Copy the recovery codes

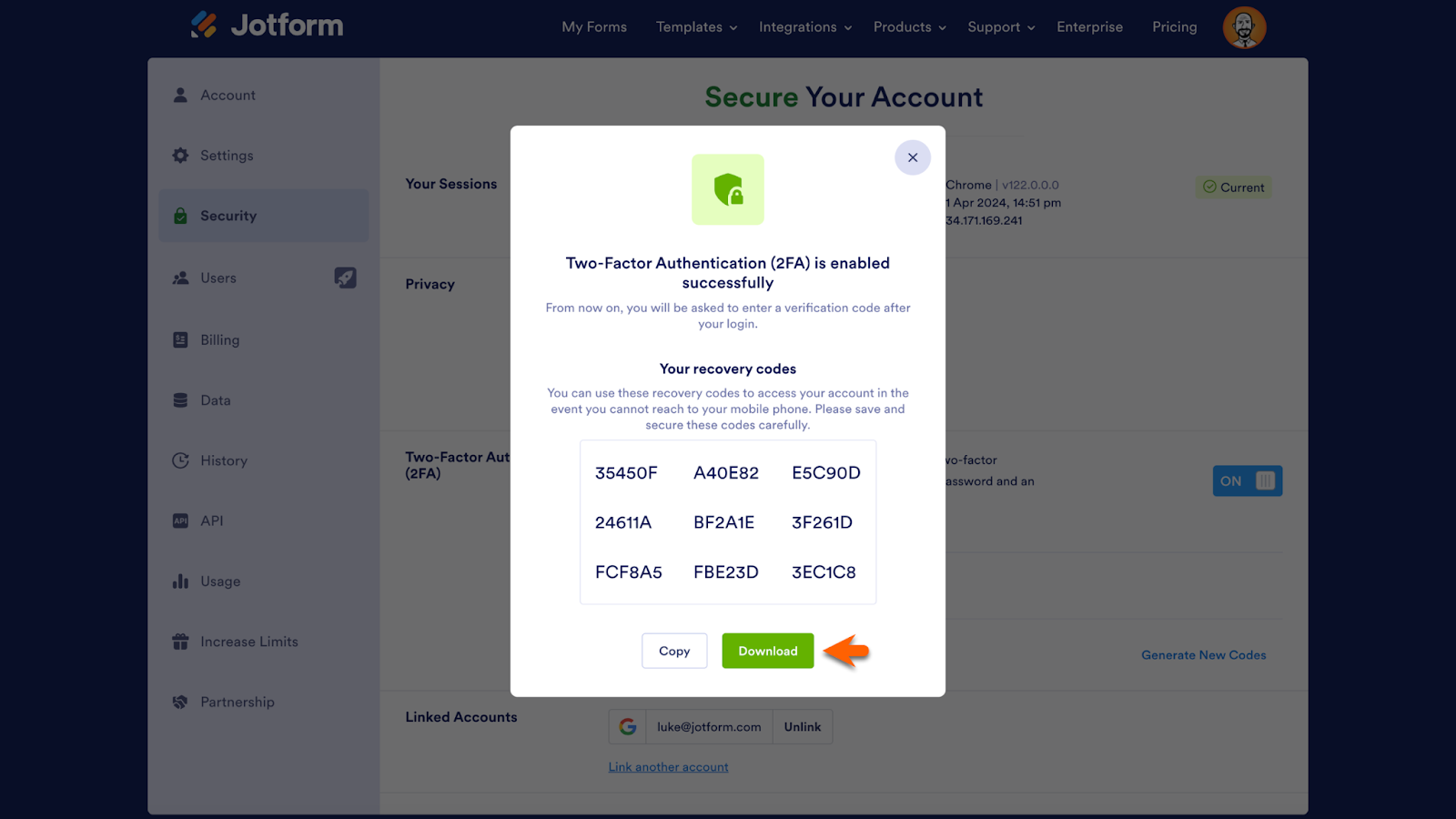point(674,651)
